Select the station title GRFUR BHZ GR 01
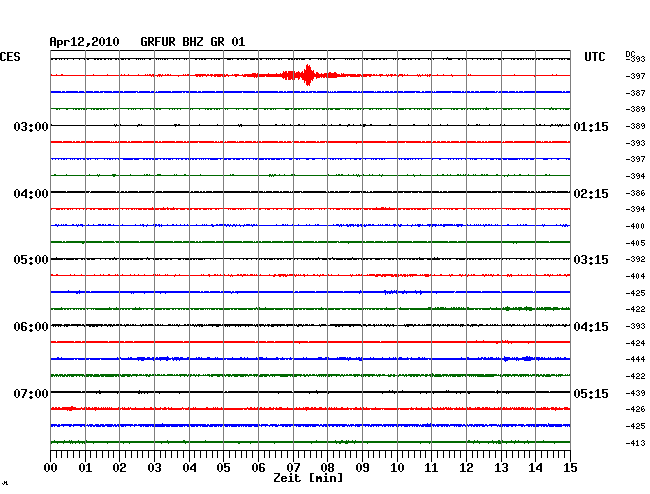The width and height of the screenshot is (650, 494). tap(193, 42)
